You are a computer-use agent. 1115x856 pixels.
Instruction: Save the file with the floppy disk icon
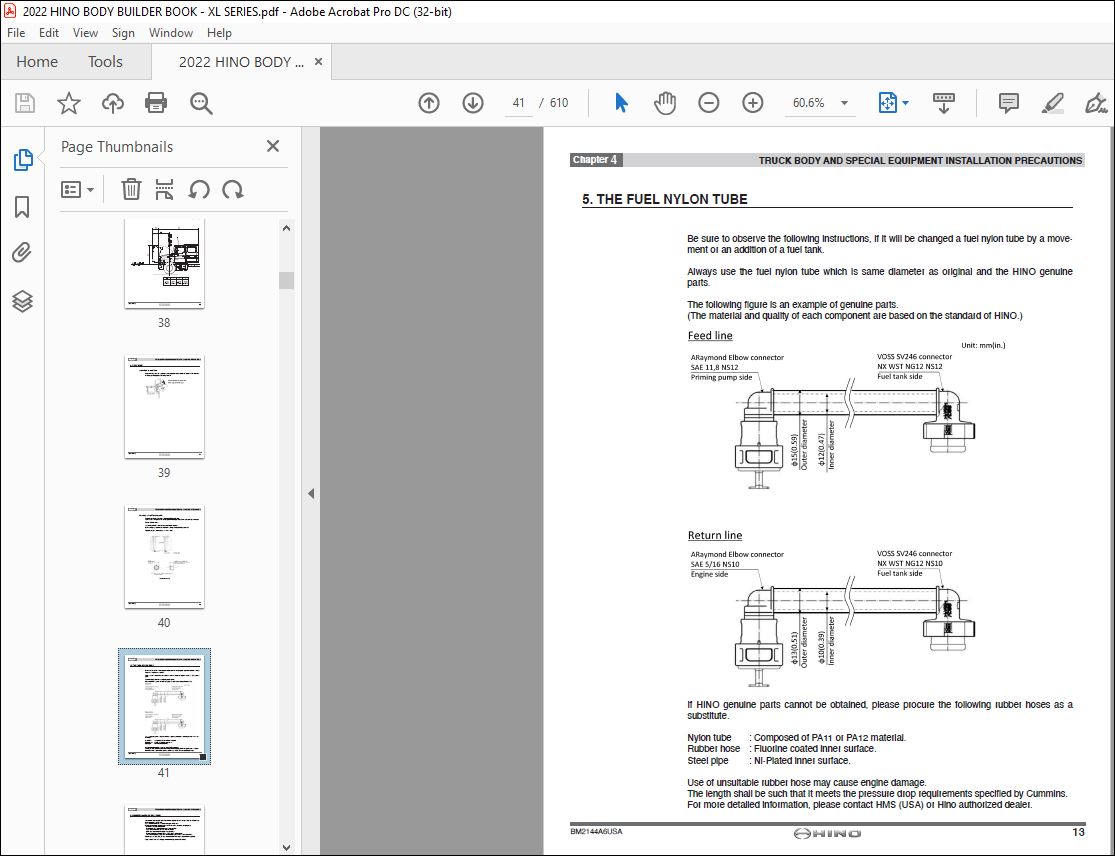click(x=25, y=103)
